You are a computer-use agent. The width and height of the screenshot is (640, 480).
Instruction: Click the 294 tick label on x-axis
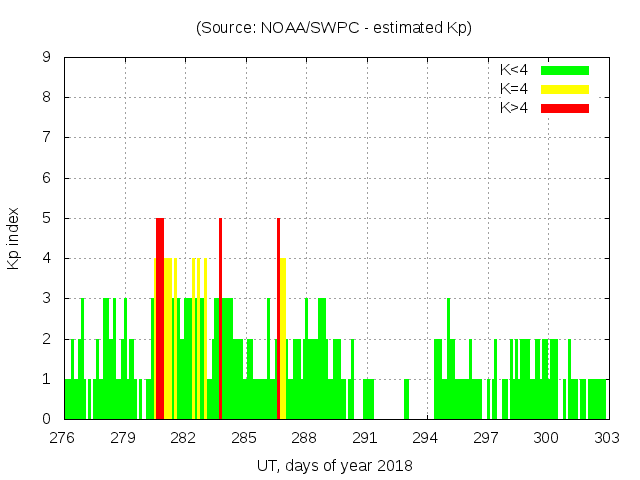click(x=426, y=438)
